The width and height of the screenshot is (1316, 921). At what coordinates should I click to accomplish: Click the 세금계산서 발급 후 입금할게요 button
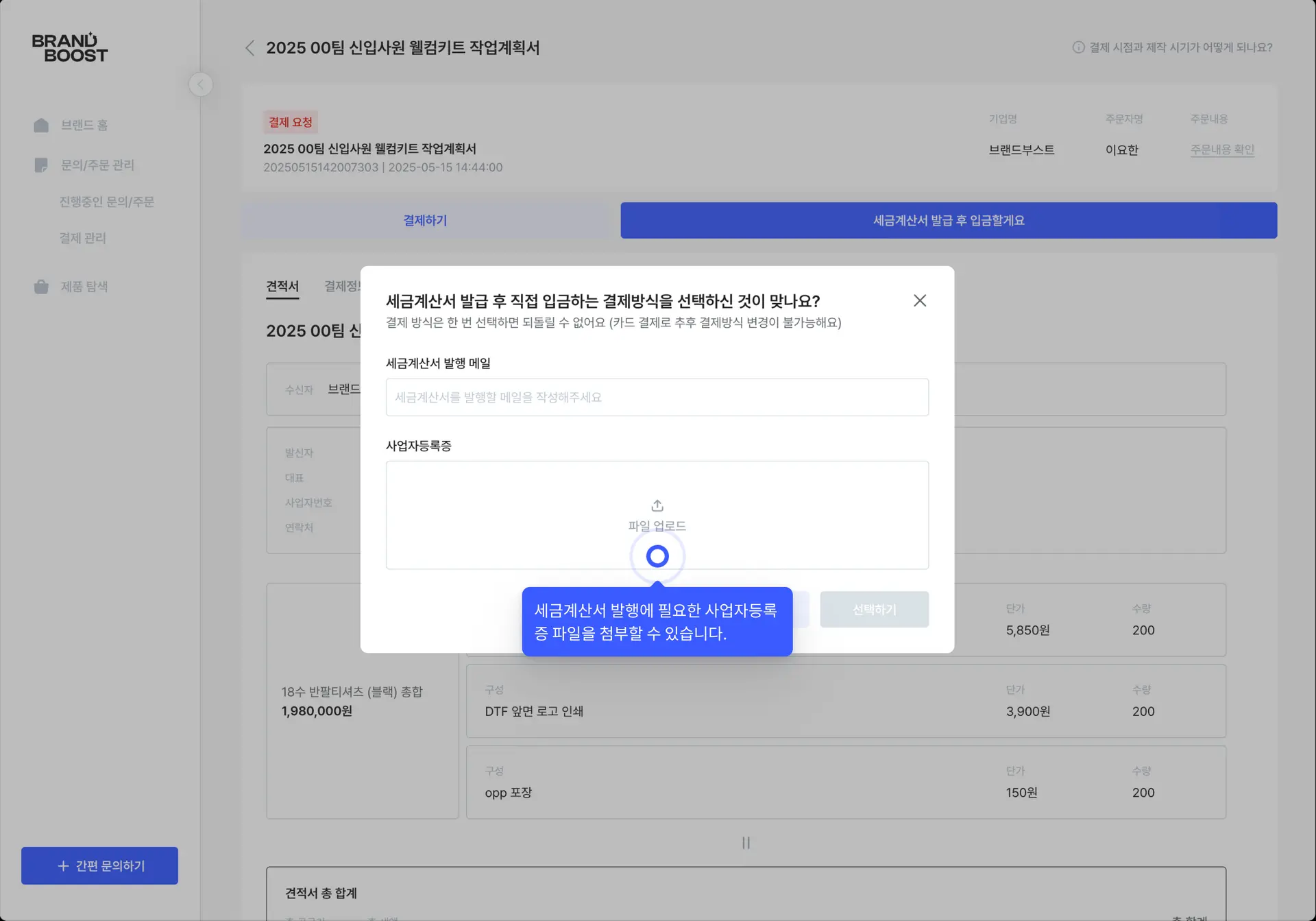point(949,220)
